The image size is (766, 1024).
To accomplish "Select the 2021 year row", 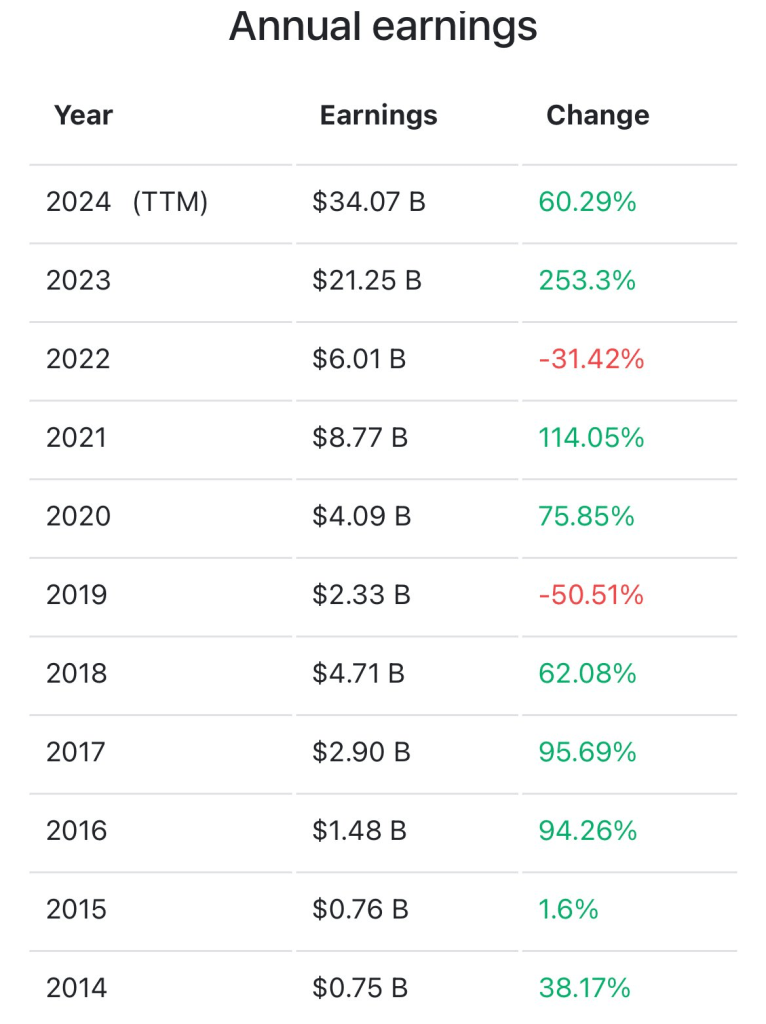I will (76, 438).
